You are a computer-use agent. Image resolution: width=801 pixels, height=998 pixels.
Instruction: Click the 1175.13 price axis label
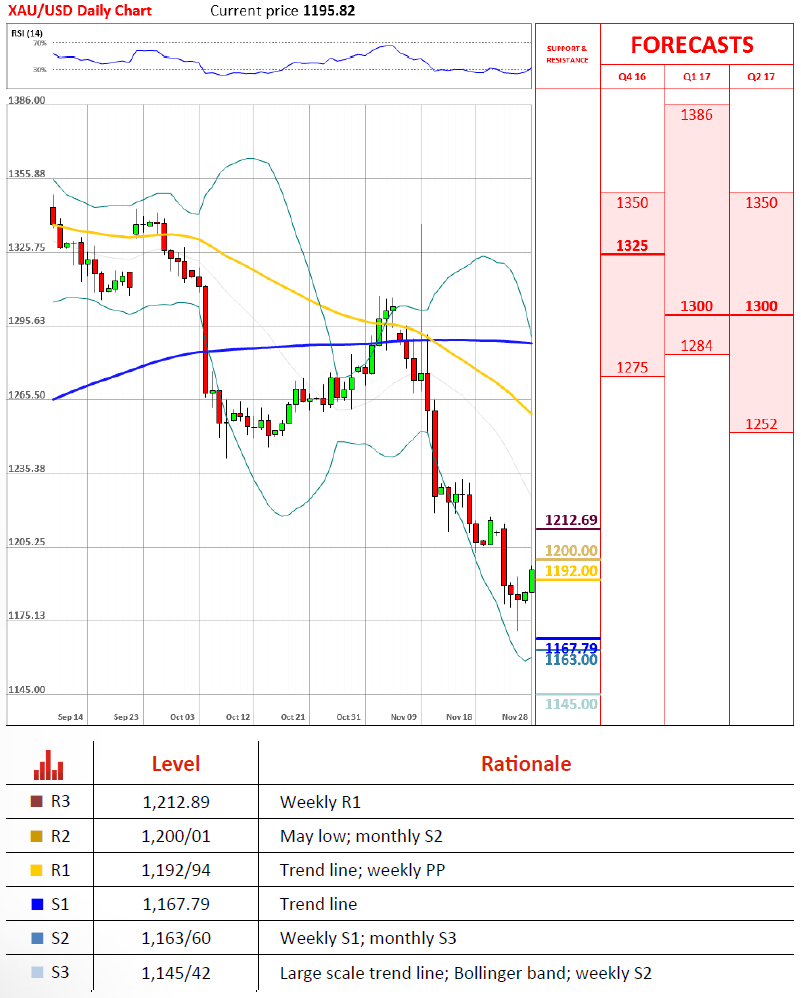[26, 615]
